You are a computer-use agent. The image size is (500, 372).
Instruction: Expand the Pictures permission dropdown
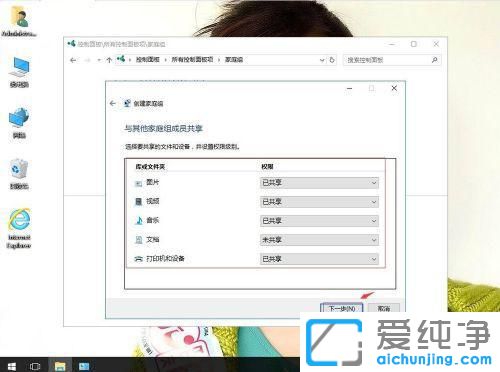(x=319, y=183)
